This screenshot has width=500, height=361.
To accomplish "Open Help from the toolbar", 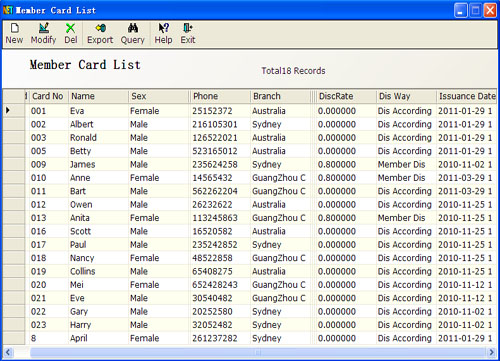I will click(x=163, y=33).
